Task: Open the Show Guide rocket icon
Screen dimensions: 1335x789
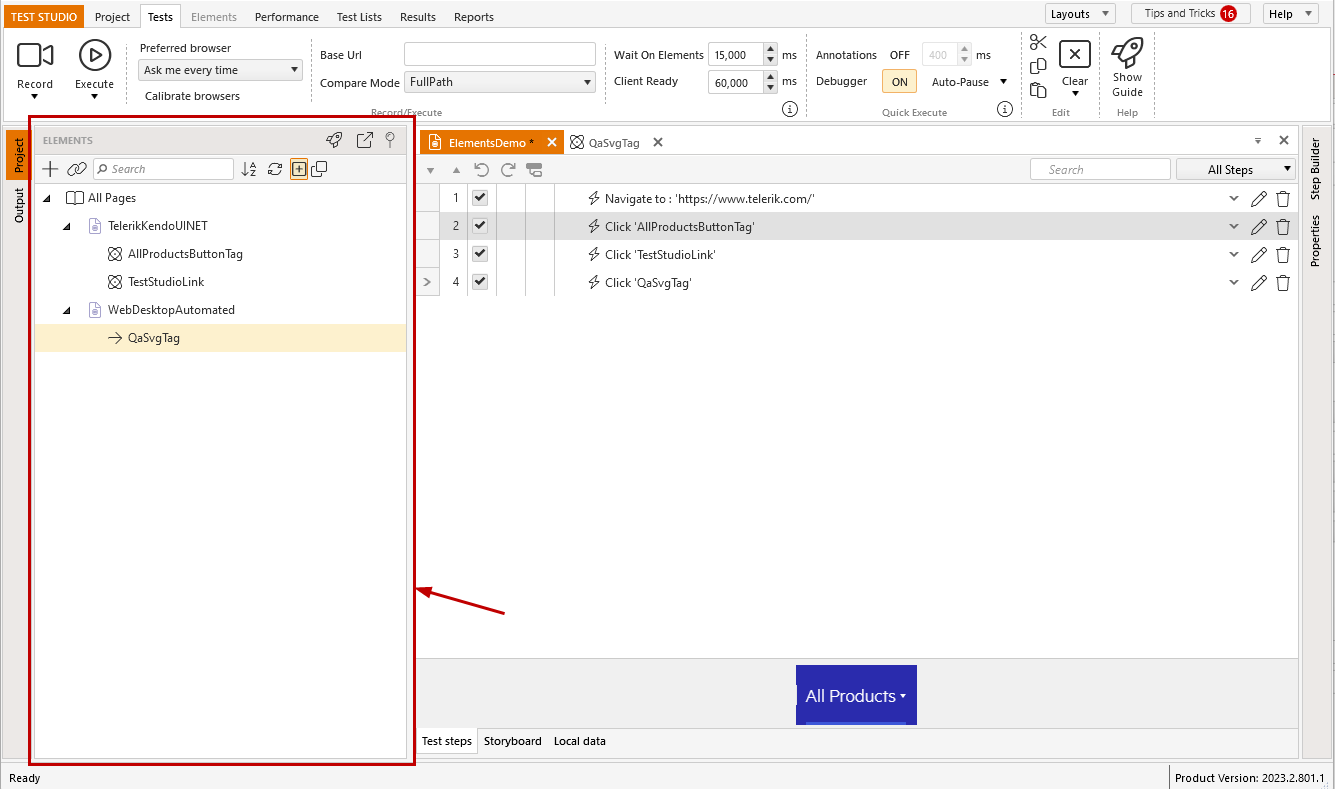Action: 1127,52
